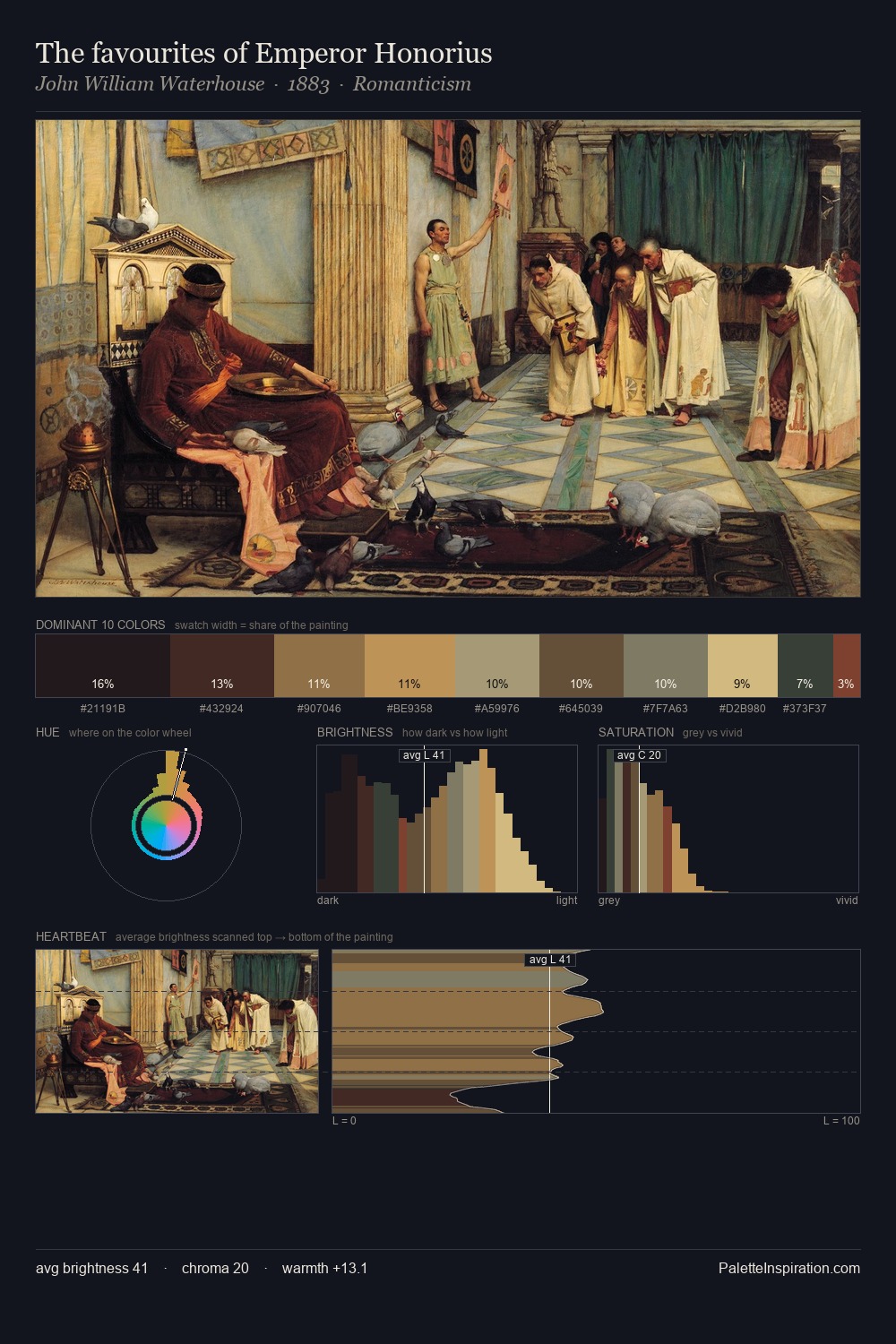
Task: Choose the #645039 swatch
Action: pos(582,666)
